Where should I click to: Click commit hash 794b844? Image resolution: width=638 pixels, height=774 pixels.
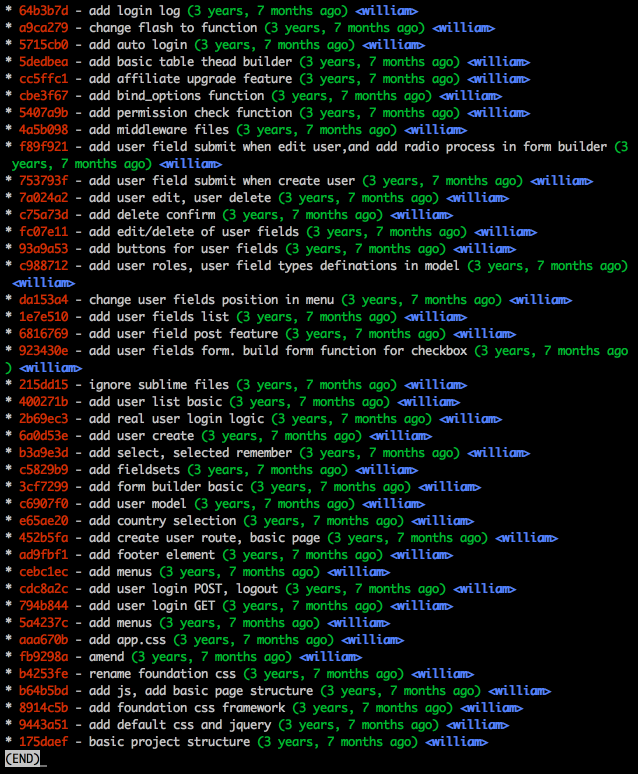click(x=43, y=606)
